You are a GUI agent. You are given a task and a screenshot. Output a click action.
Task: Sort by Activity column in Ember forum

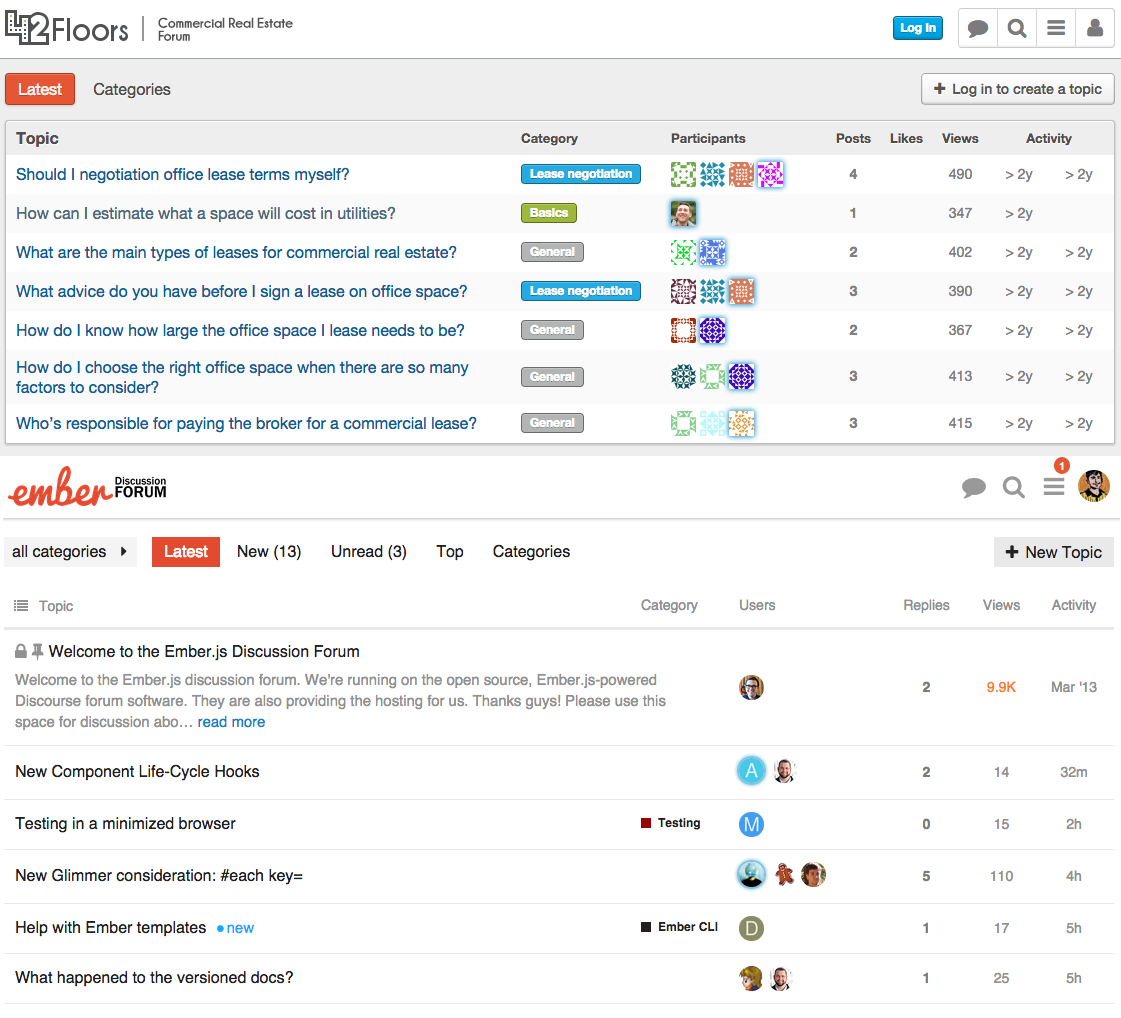click(1073, 605)
